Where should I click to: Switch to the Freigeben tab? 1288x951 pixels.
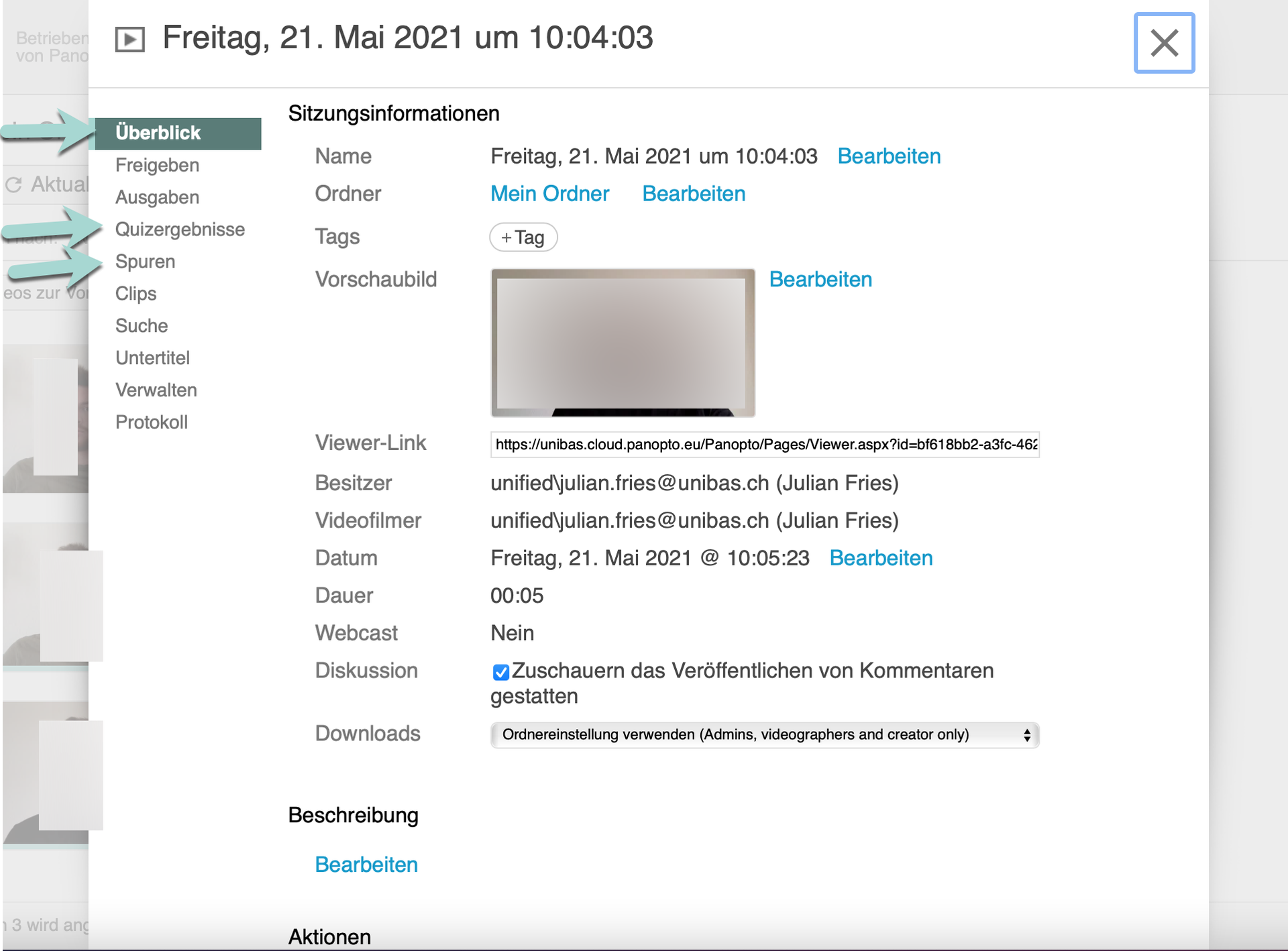157,165
